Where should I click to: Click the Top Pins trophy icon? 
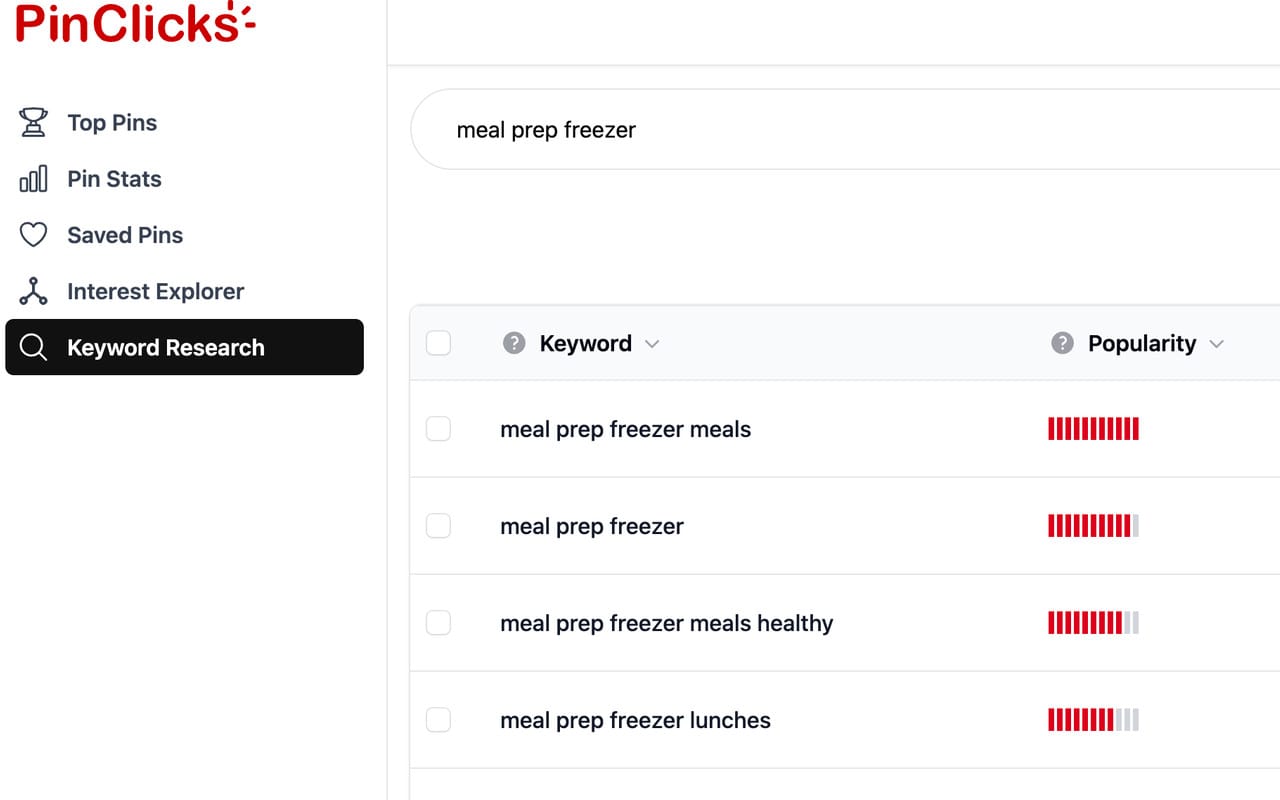point(33,123)
